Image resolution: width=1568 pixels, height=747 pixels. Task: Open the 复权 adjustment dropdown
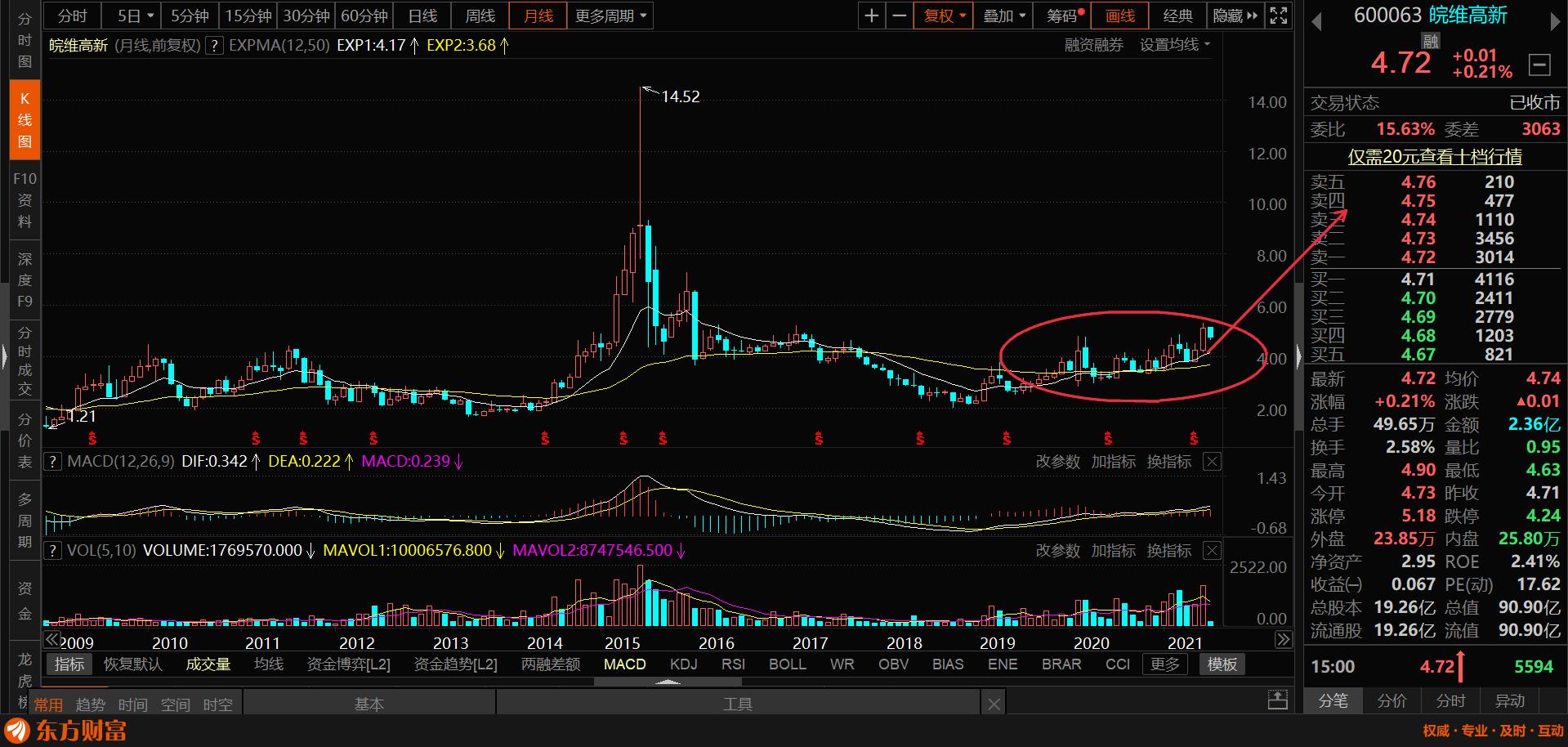coord(945,16)
